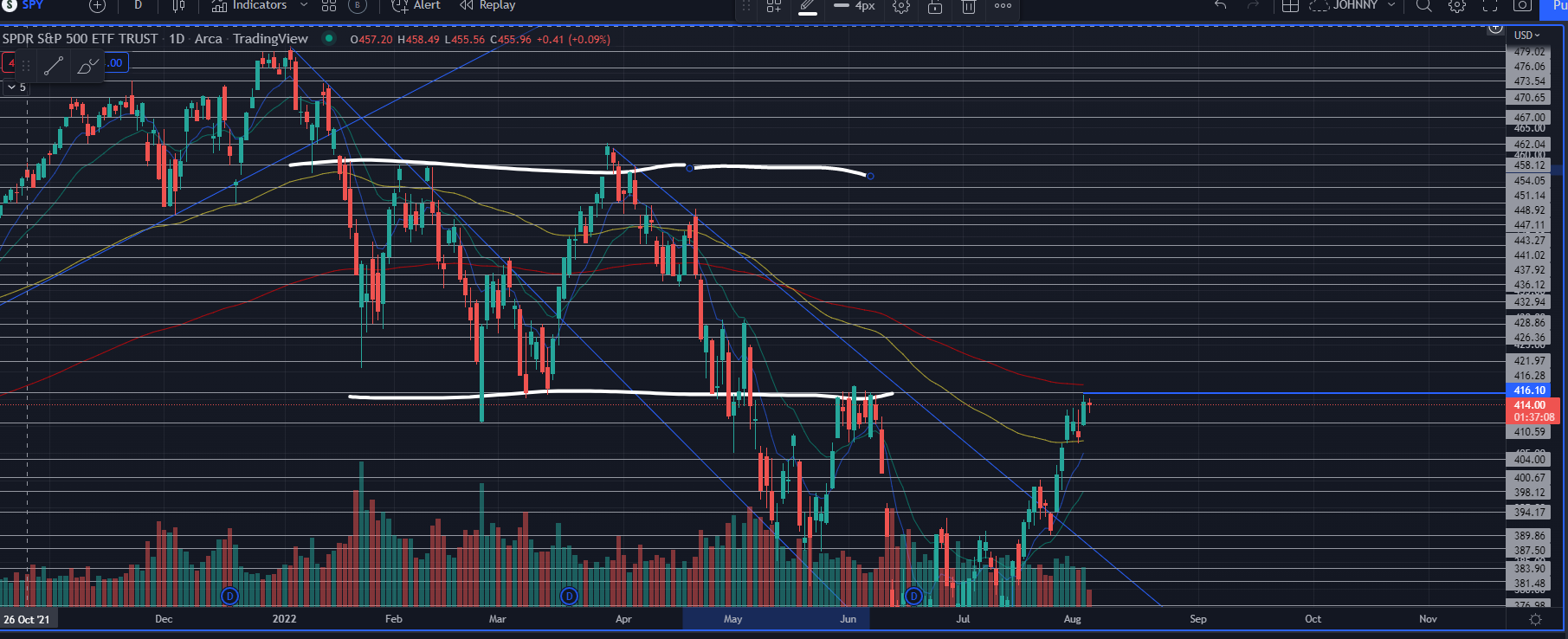The width and height of the screenshot is (1568, 639).
Task: Take a chart snapshot with camera icon
Action: pyautogui.click(x=1523, y=5)
